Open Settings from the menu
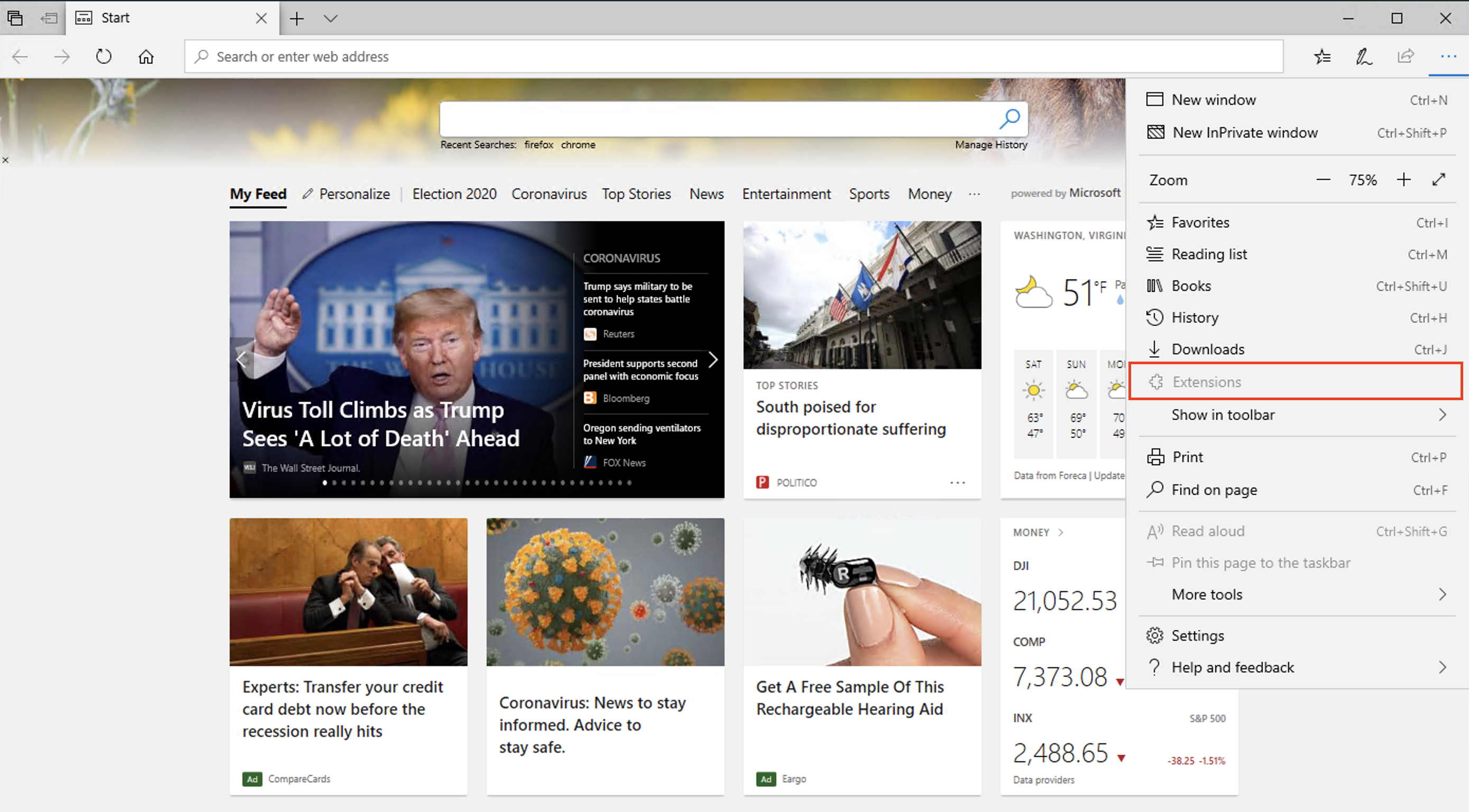Image resolution: width=1469 pixels, height=812 pixels. tap(1296, 635)
